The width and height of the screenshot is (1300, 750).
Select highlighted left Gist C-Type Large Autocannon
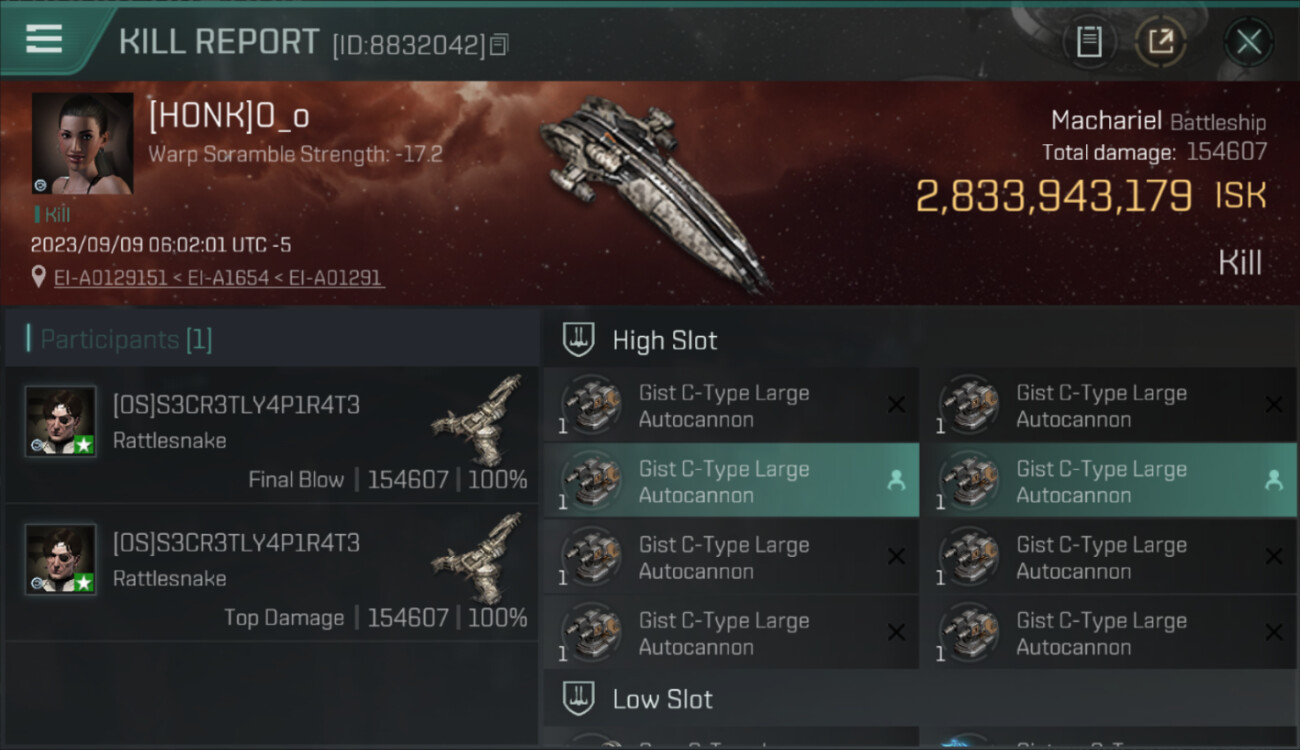click(731, 481)
